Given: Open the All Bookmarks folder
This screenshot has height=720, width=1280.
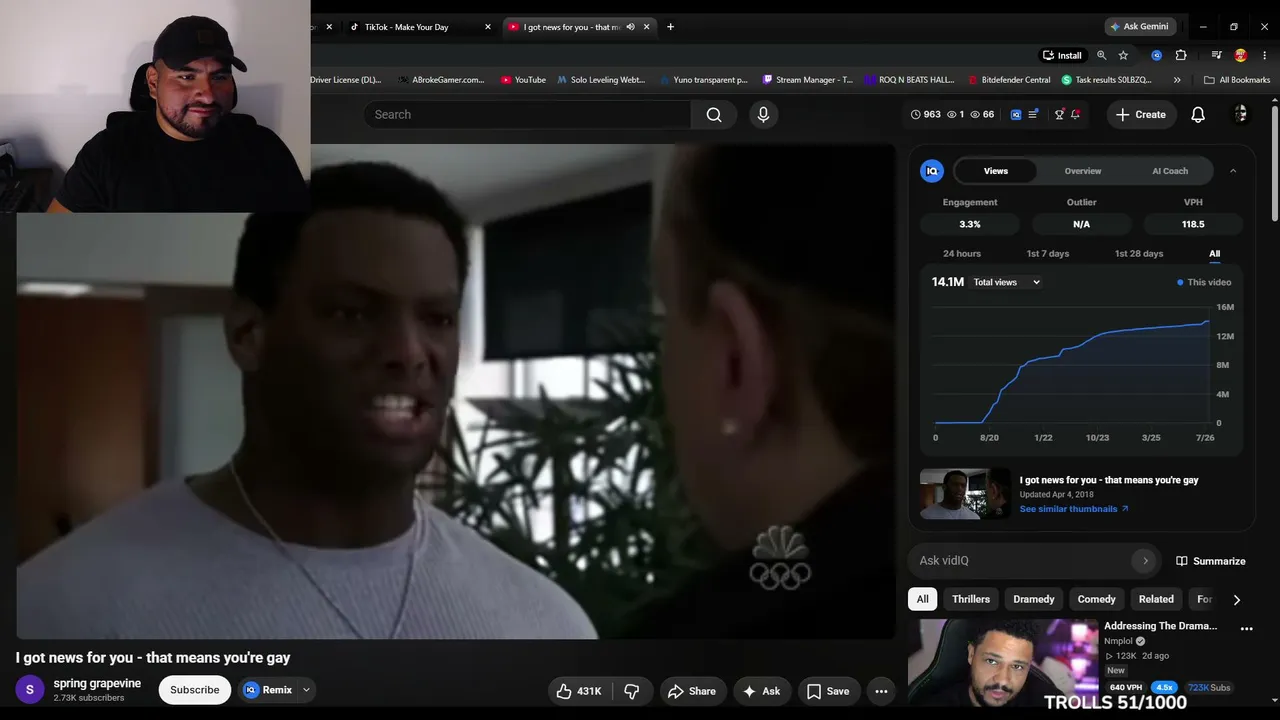Looking at the screenshot, I should coord(1237,80).
